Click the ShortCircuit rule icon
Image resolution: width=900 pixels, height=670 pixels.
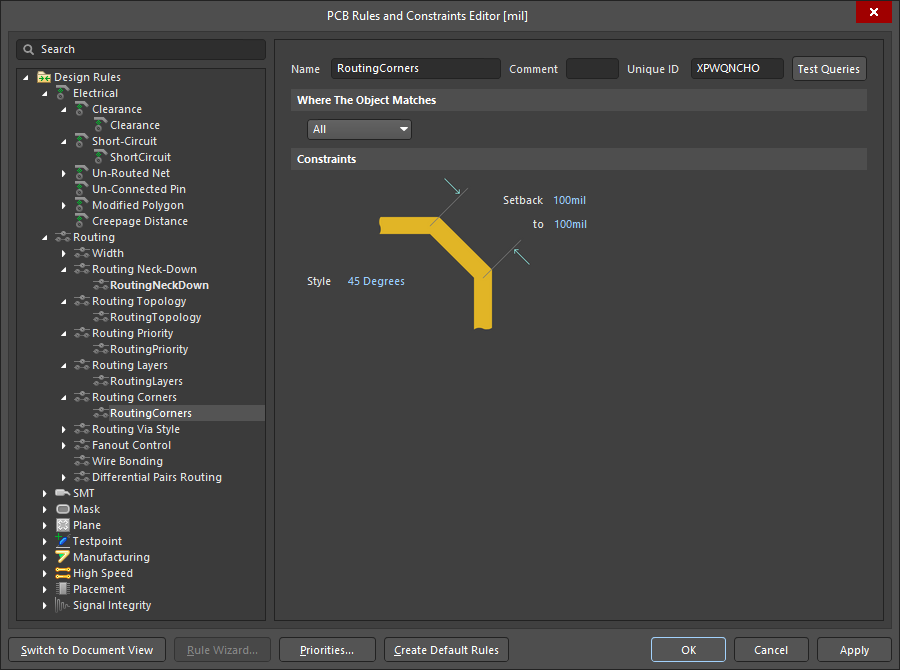coord(100,157)
